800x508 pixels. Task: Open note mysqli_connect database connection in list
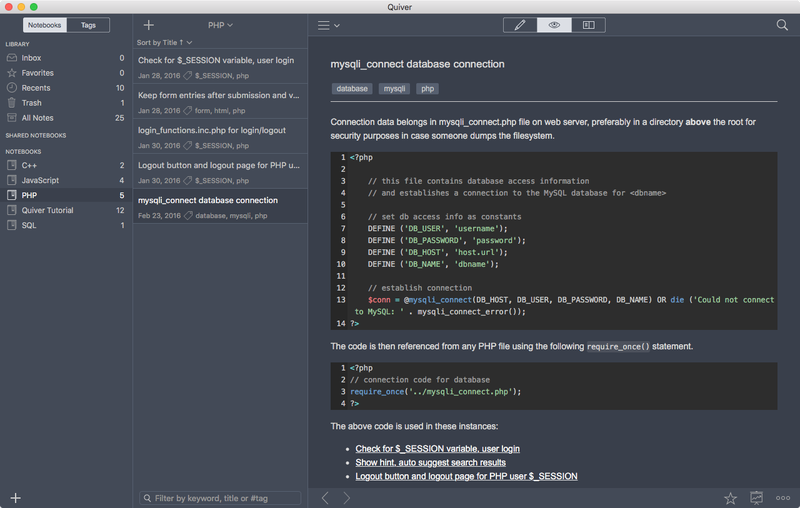220,207
